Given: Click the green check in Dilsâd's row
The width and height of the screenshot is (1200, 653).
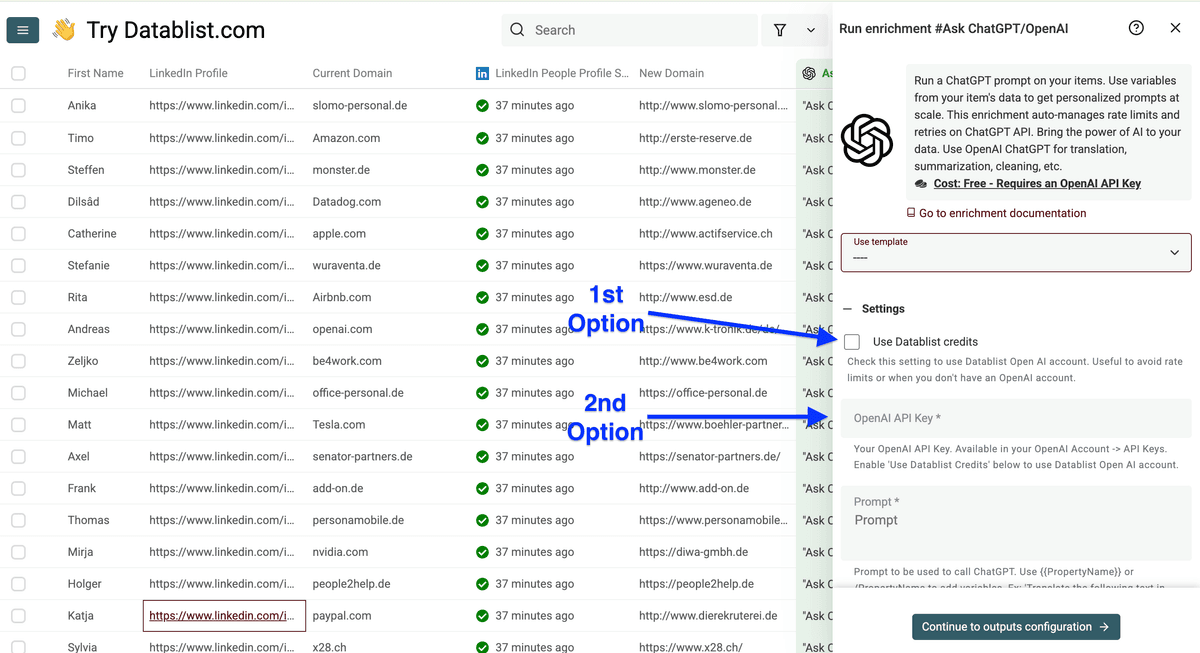Looking at the screenshot, I should 483,201.
